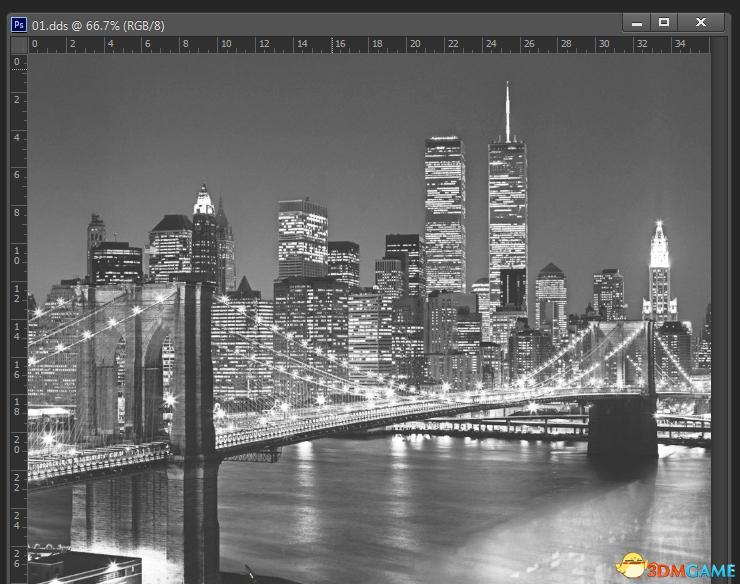Viewport: 740px width, 584px height.
Task: Click the ruler origin box at rulers' corner
Action: [x=18, y=45]
